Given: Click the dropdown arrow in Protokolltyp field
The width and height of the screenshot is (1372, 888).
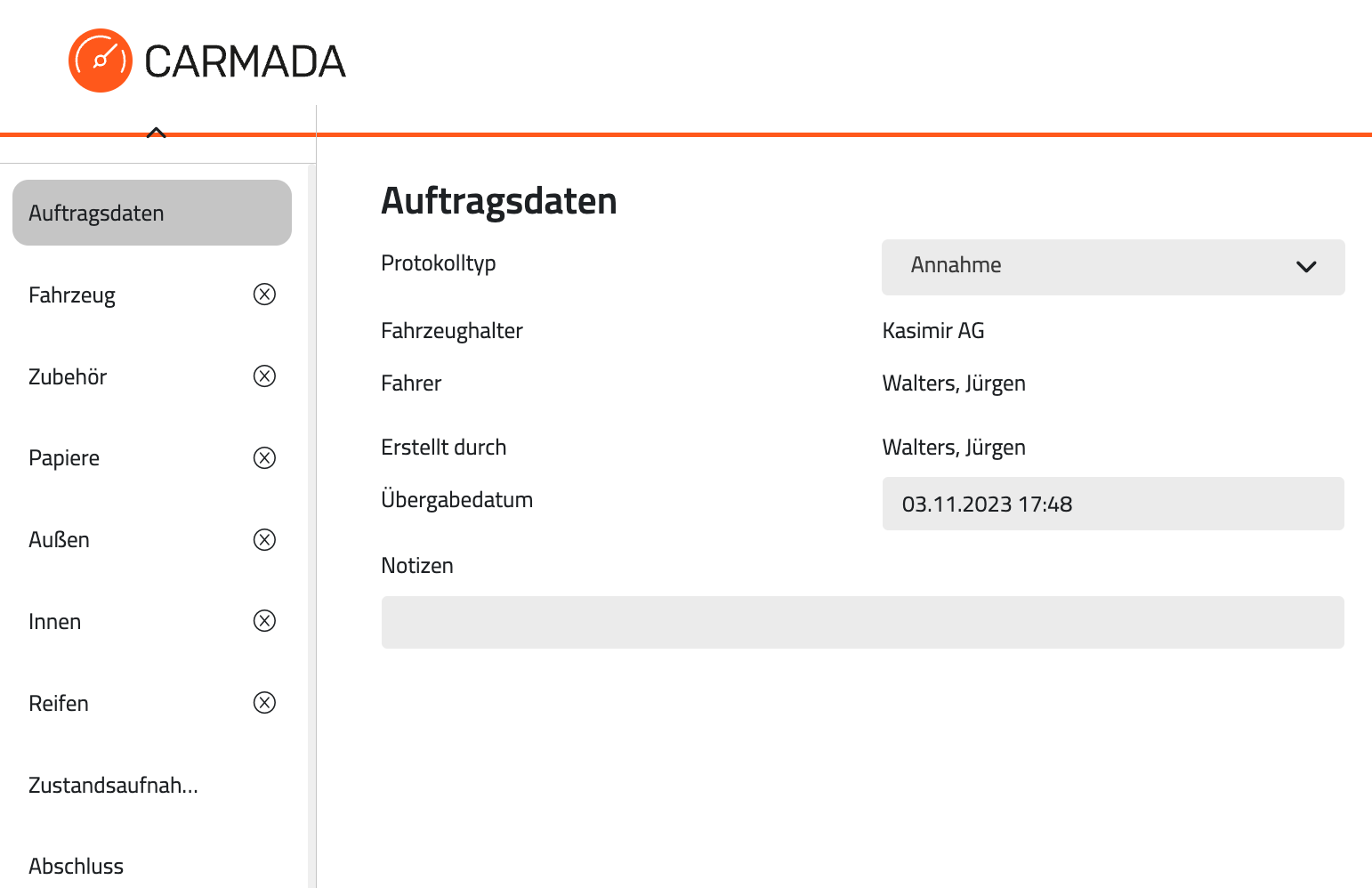Looking at the screenshot, I should [1306, 267].
